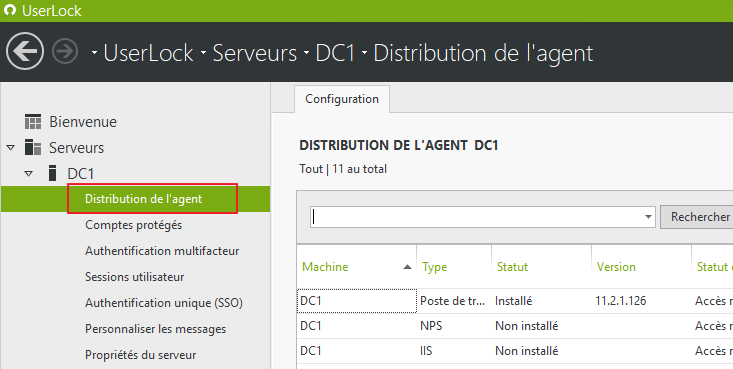733x369 pixels.
Task: Click the forward navigation arrow
Action: 65,51
